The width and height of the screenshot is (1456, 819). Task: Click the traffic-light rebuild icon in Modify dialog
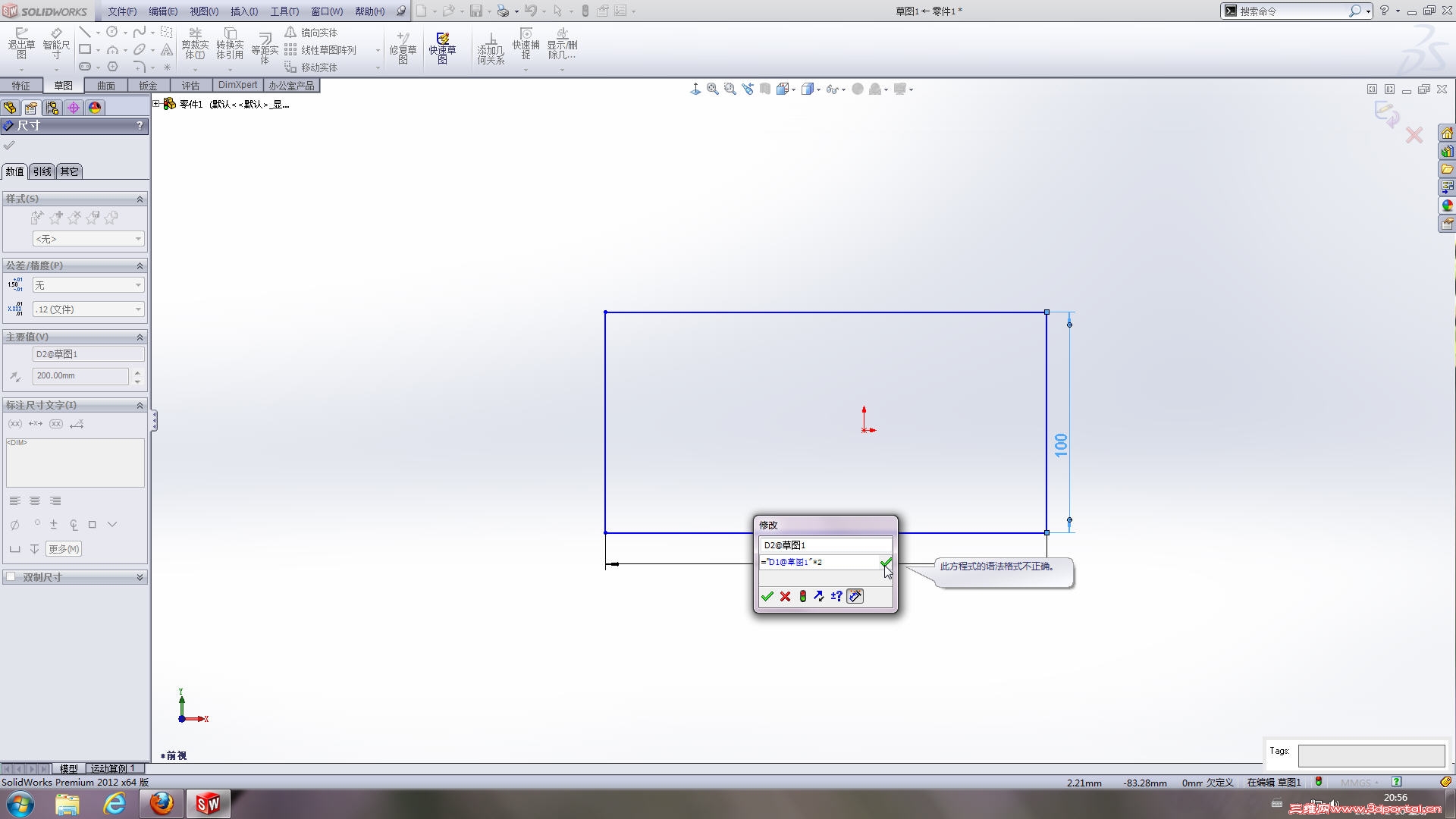(x=802, y=597)
